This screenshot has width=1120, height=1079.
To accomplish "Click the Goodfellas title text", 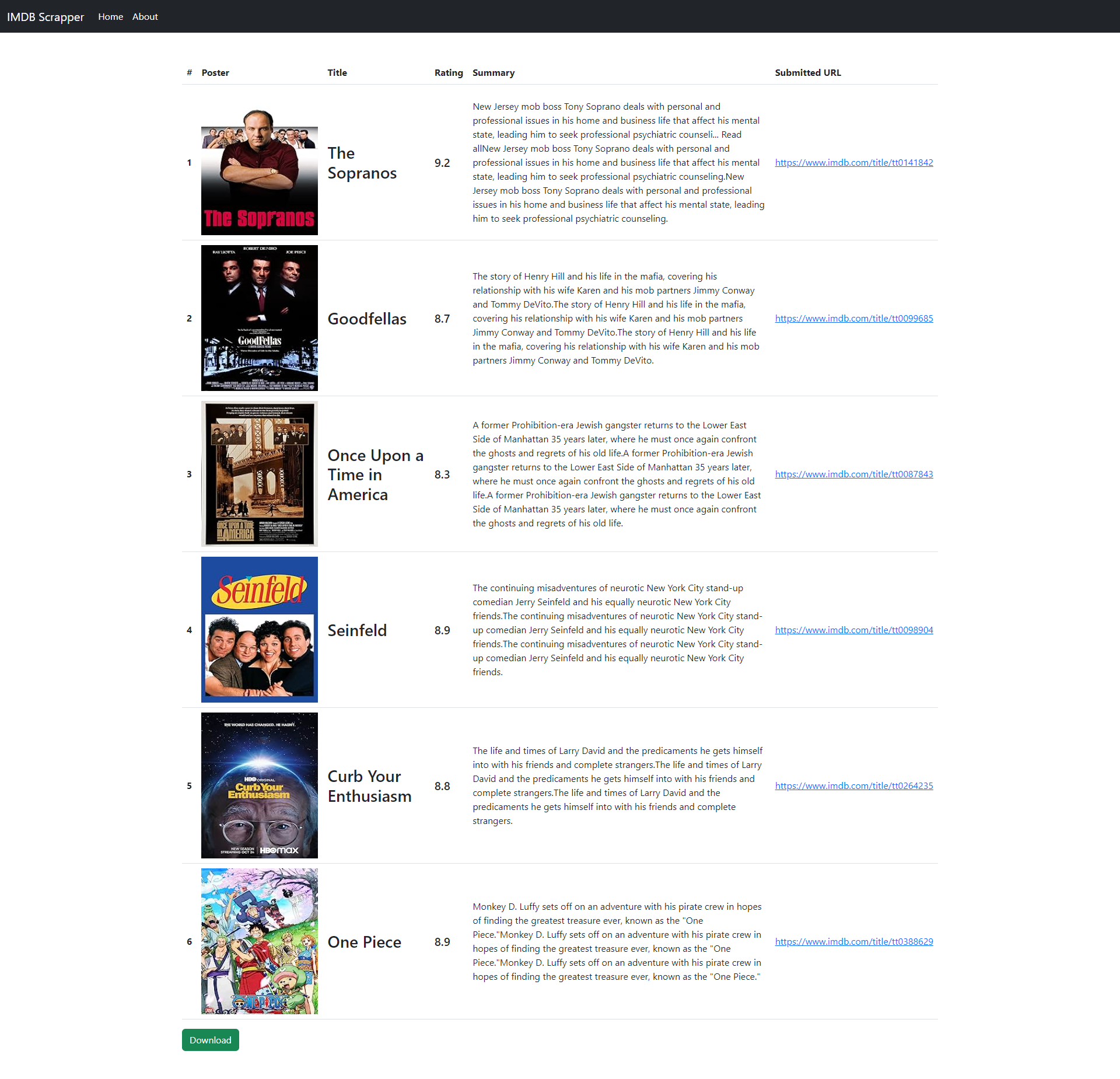I will pos(366,319).
